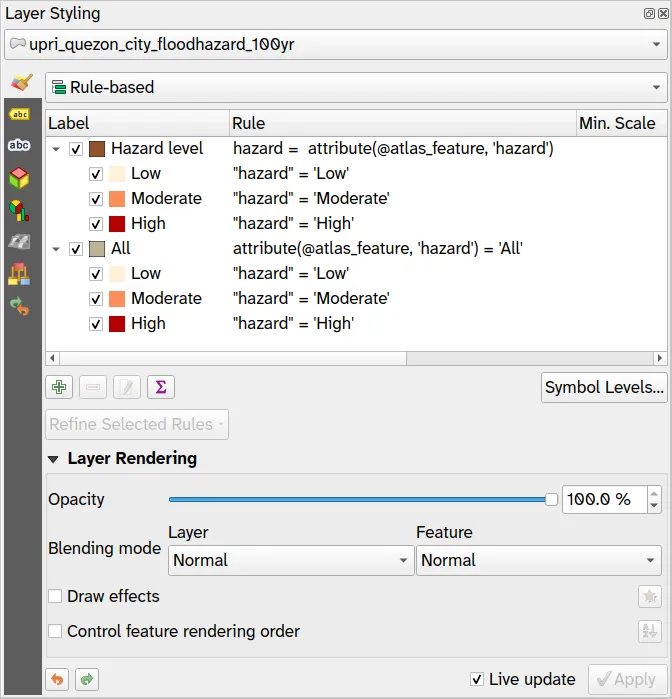Click the Rule column header
The width and height of the screenshot is (672, 699).
click(400, 123)
